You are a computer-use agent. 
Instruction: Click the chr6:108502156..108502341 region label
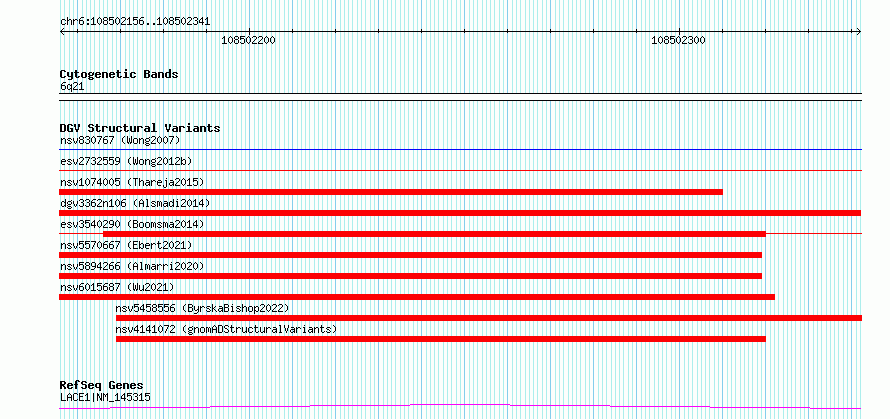(135, 22)
